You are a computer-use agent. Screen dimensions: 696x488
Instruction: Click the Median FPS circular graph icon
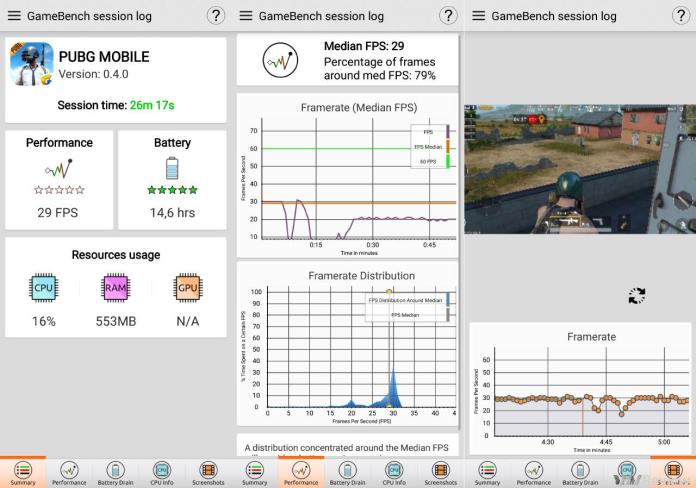280,60
